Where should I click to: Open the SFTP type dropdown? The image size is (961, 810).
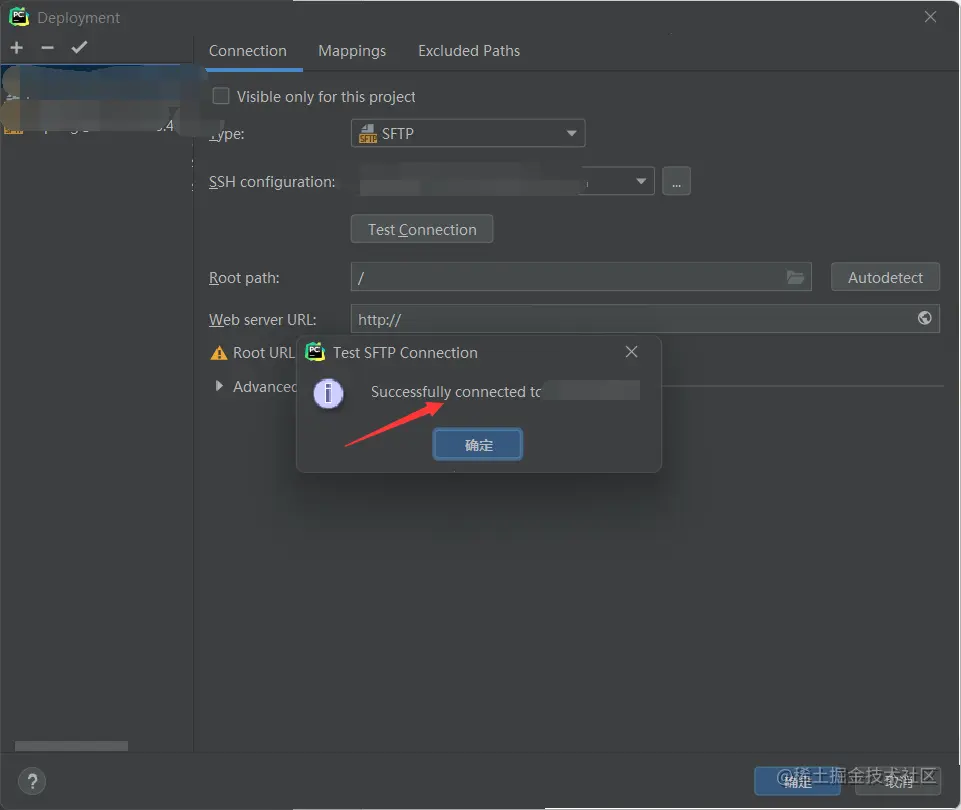click(x=468, y=133)
